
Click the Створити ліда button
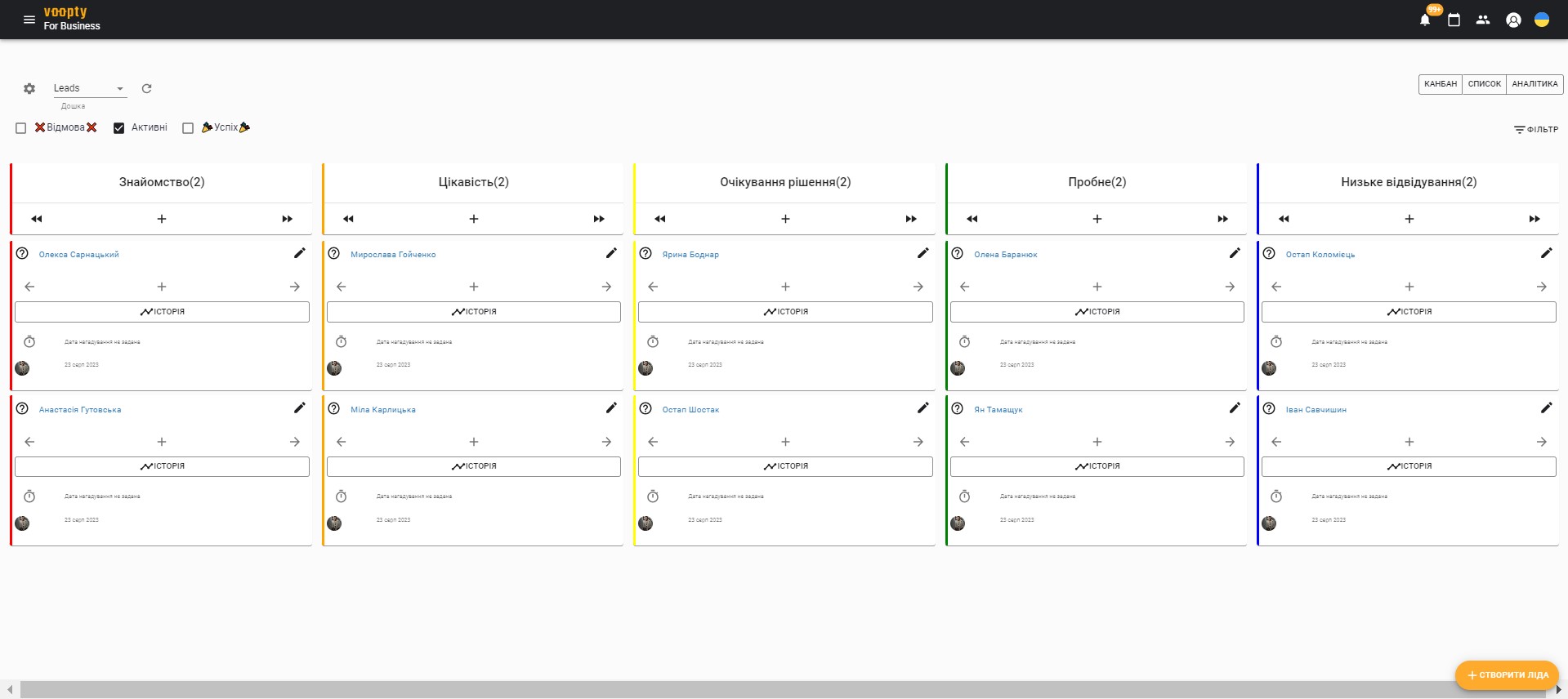1507,675
